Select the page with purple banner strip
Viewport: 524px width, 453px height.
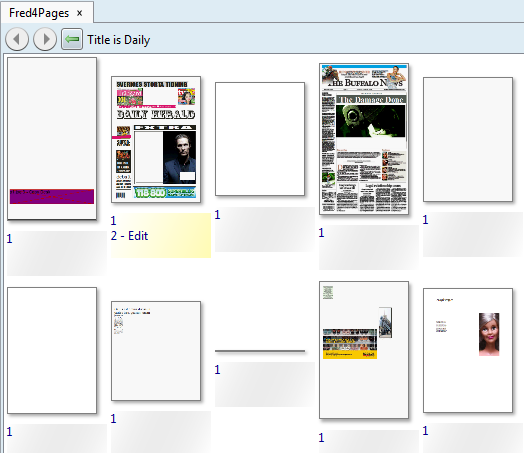(52, 138)
